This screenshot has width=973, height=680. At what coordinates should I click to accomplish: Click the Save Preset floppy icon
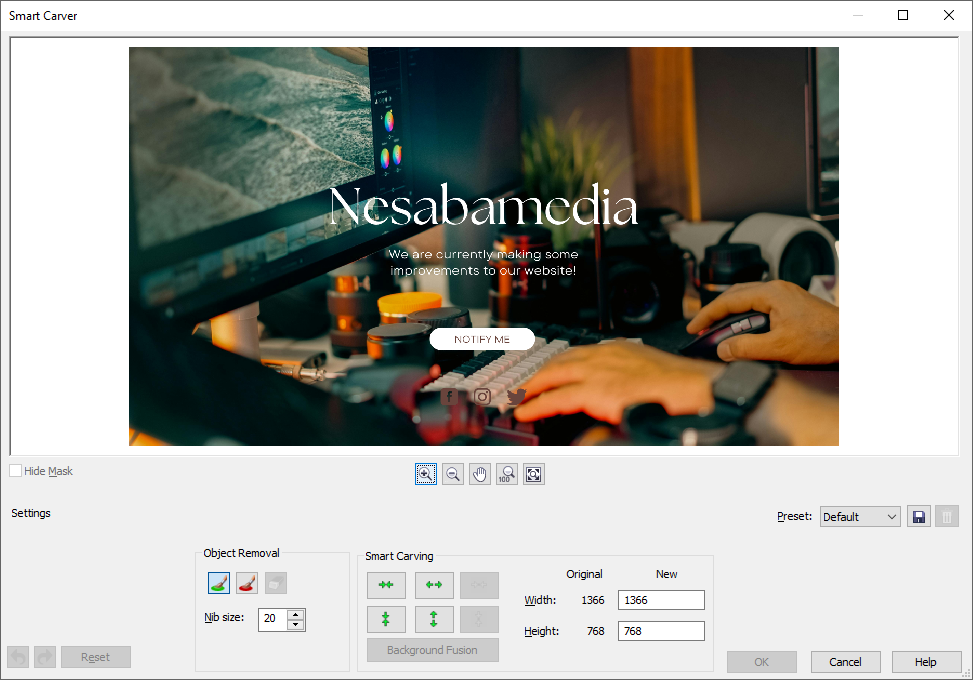[x=918, y=517]
